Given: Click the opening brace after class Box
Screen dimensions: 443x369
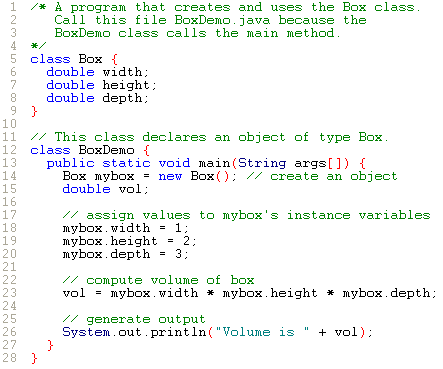Looking at the screenshot, I should click(114, 59).
